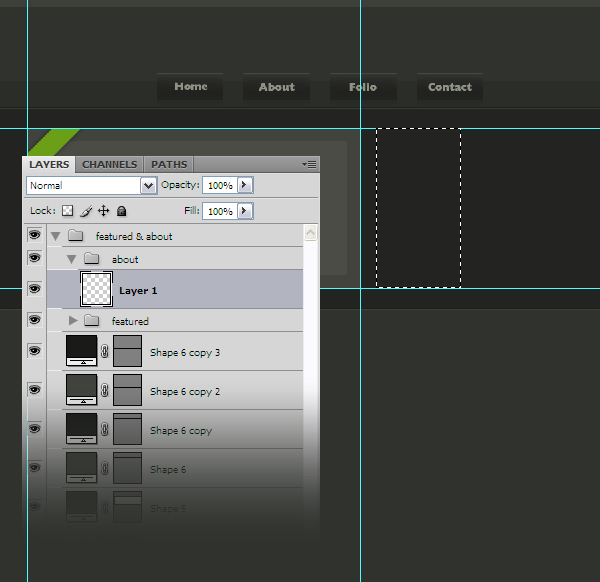
Task: Open the Fill slider arrow
Action: pyautogui.click(x=244, y=211)
